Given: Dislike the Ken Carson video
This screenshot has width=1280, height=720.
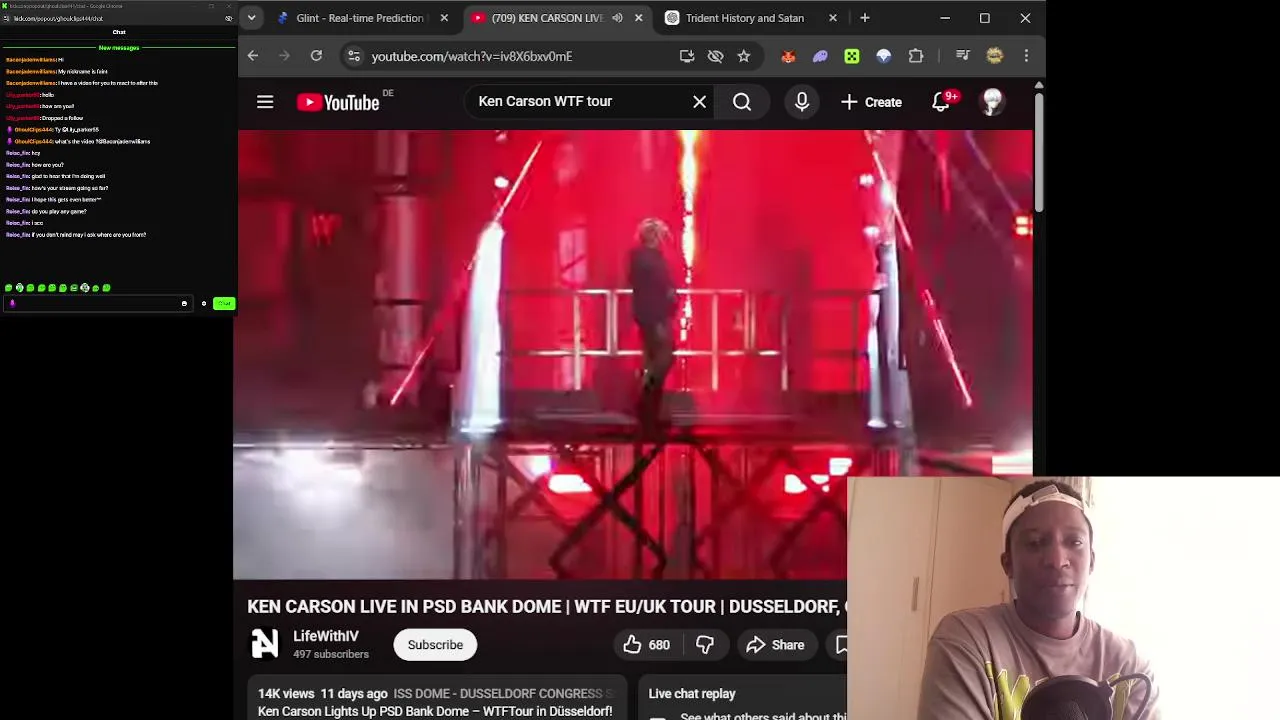Looking at the screenshot, I should [705, 645].
